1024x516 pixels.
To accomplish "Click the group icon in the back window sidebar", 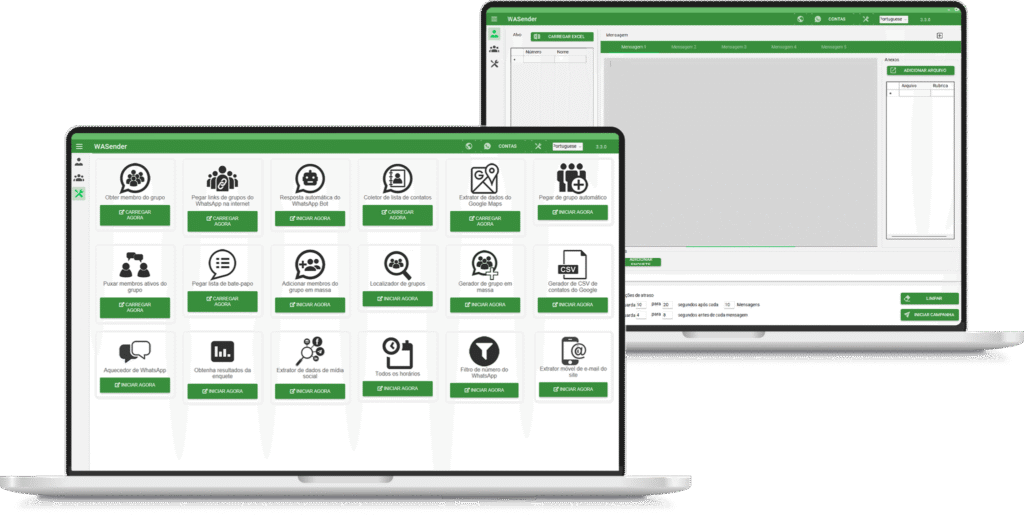I will [494, 48].
